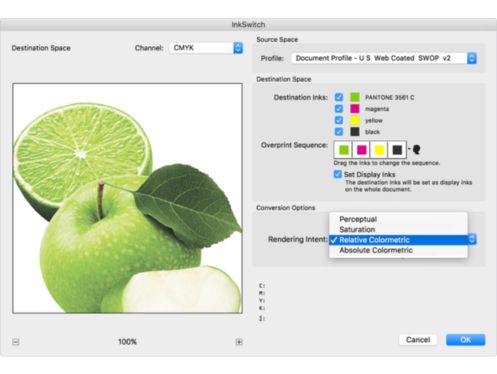Select magenta ink in Overprint Sequence
This screenshot has height=374, width=497.
[x=362, y=150]
